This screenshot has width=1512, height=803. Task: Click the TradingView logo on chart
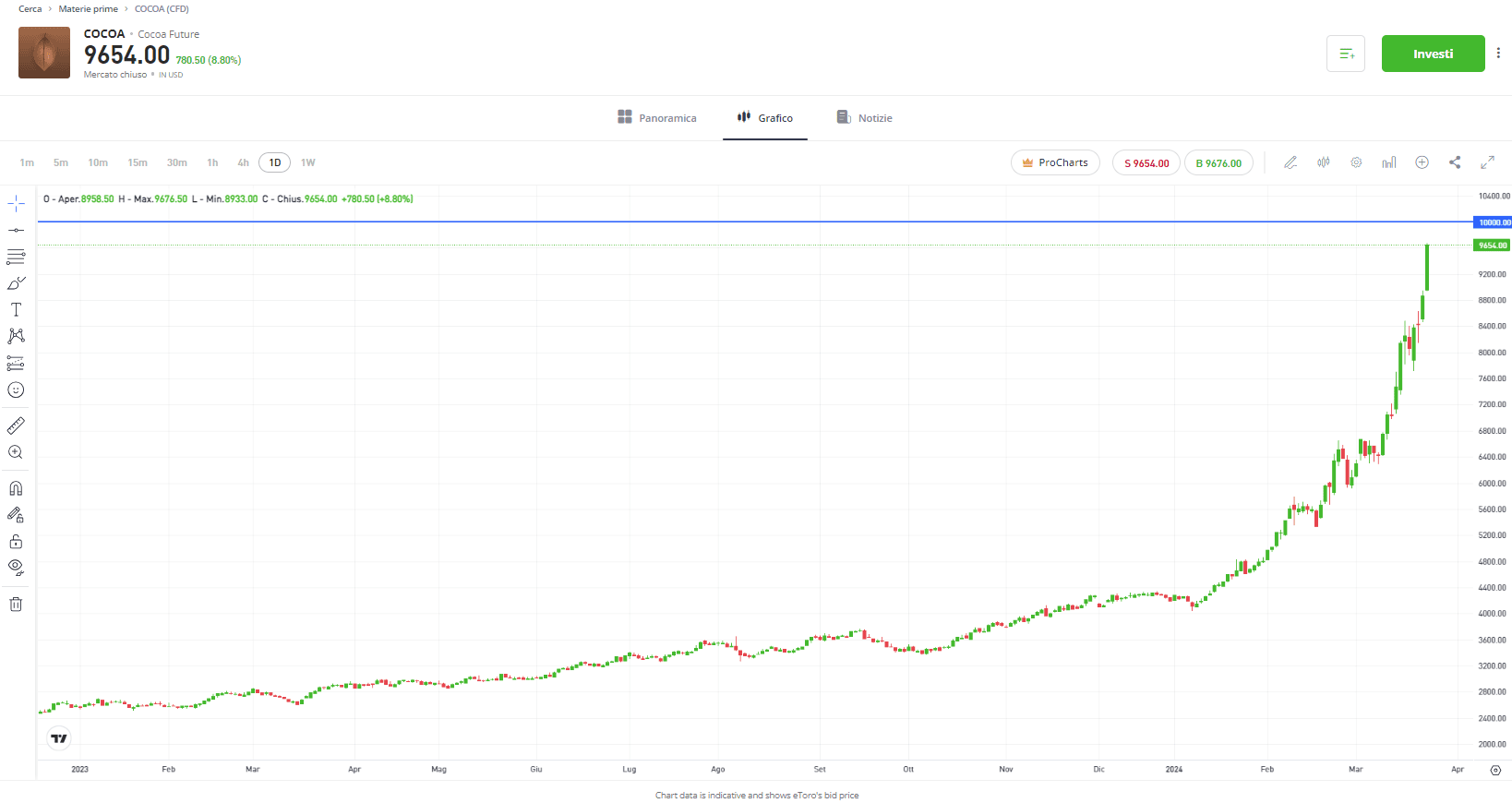[x=59, y=738]
